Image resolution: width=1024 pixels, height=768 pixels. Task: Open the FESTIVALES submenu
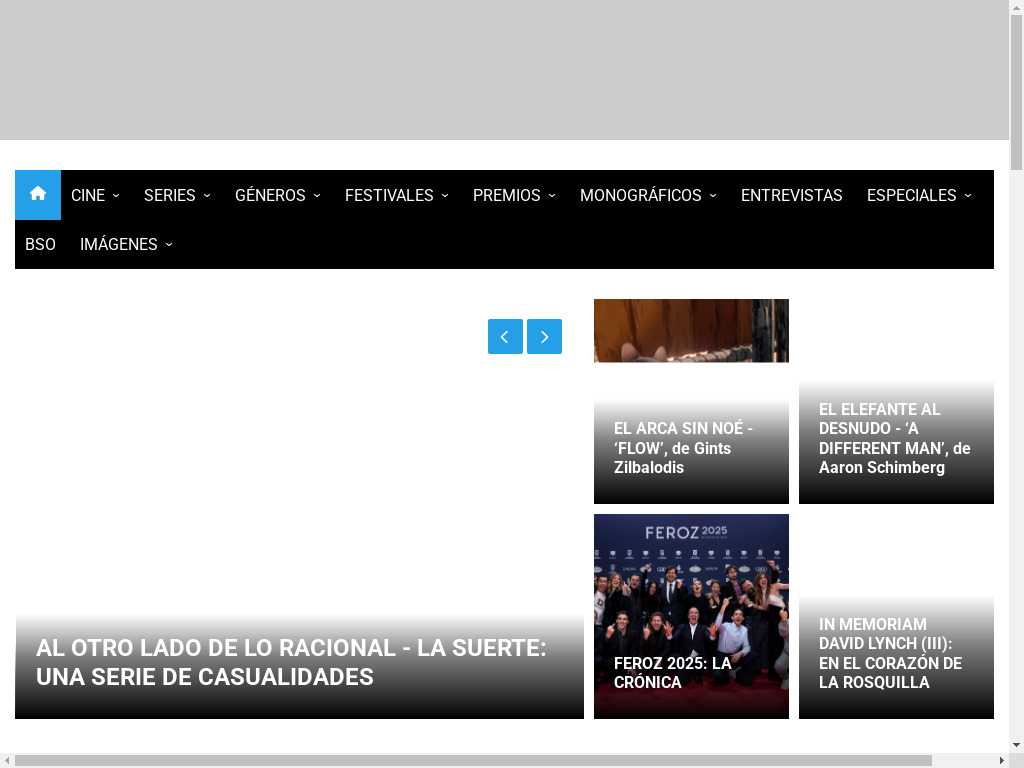(x=396, y=195)
